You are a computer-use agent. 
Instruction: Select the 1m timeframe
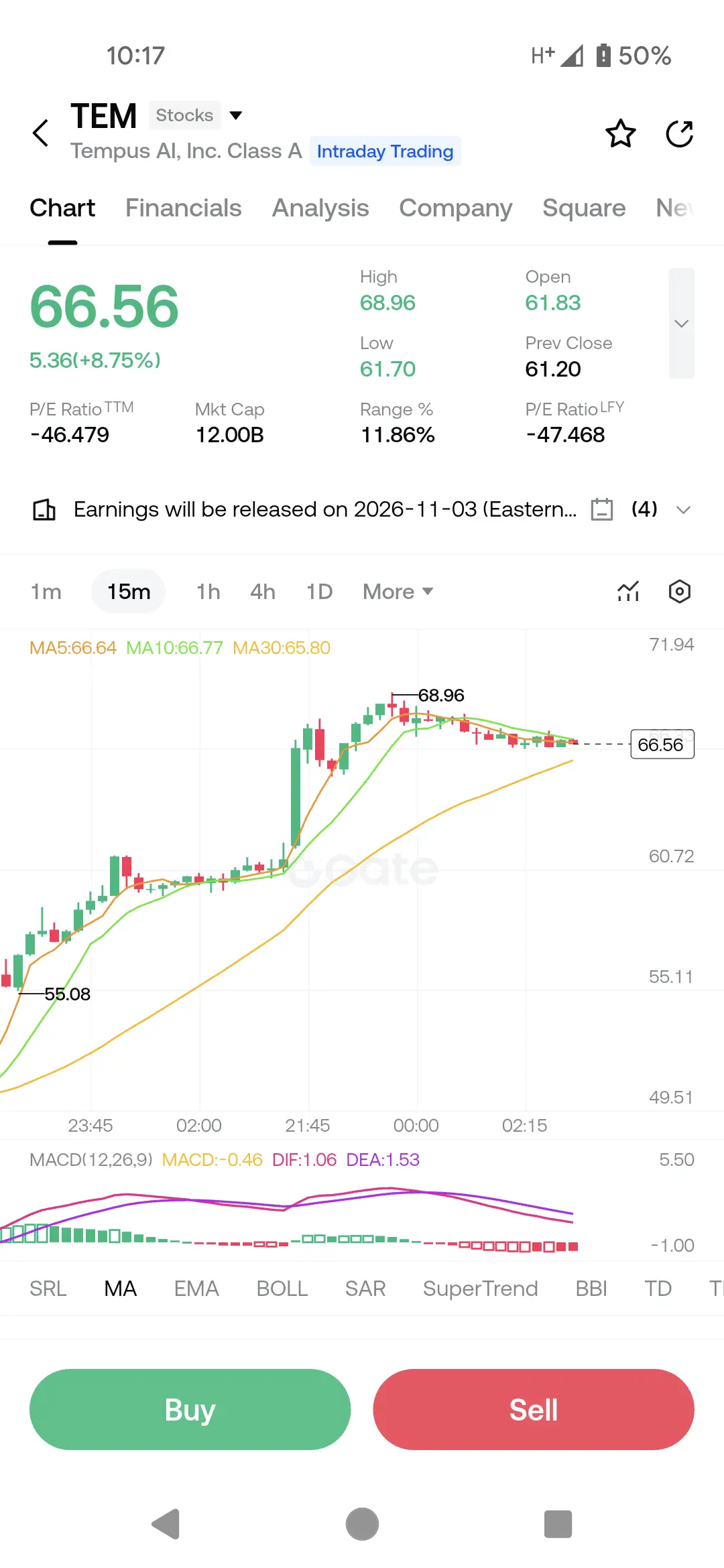pos(46,592)
